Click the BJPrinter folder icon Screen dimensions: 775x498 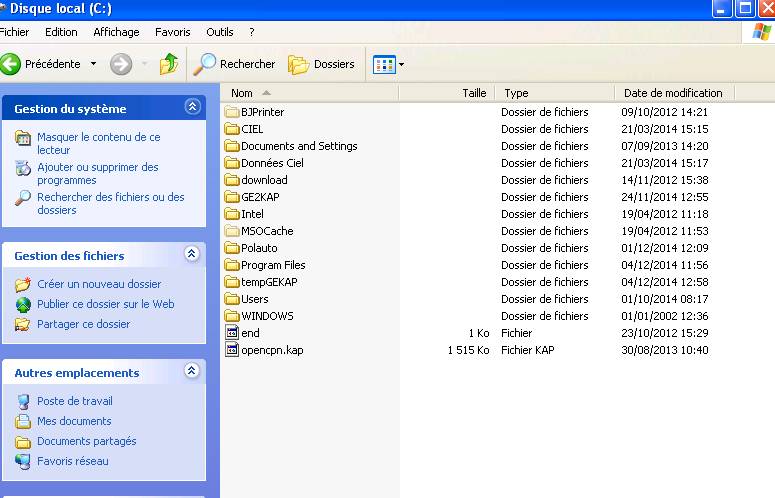point(232,112)
